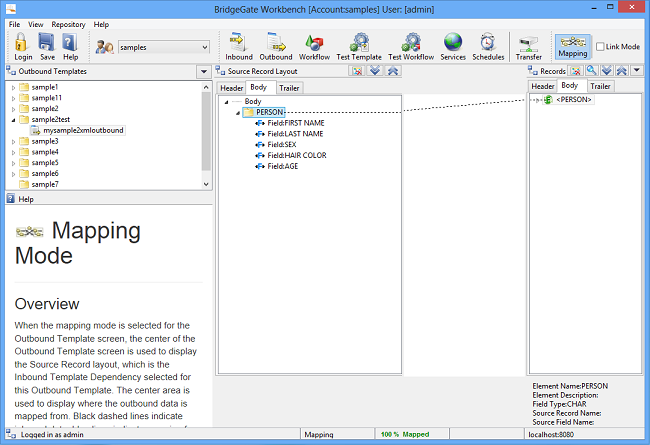Image resolution: width=650 pixels, height=445 pixels.
Task: Expand the sample6 folder
Action: (x=13, y=174)
